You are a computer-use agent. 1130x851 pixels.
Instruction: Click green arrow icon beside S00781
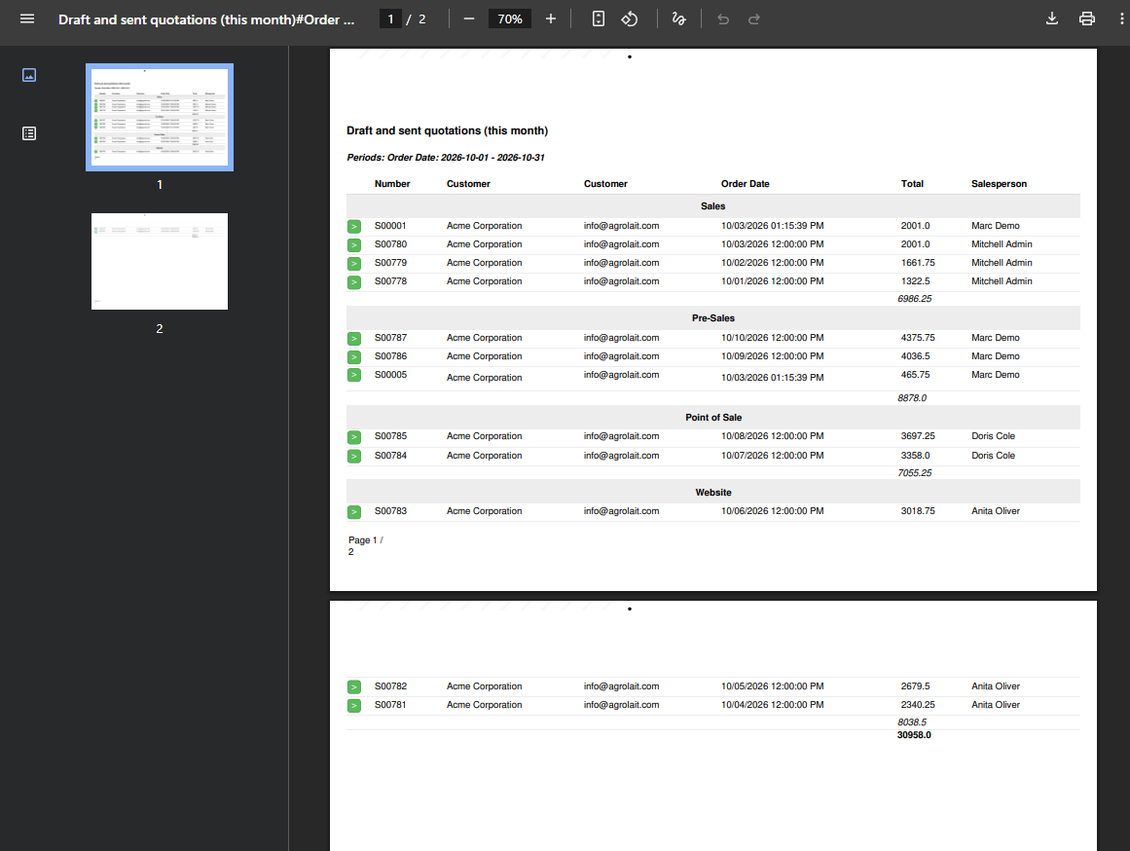[354, 705]
